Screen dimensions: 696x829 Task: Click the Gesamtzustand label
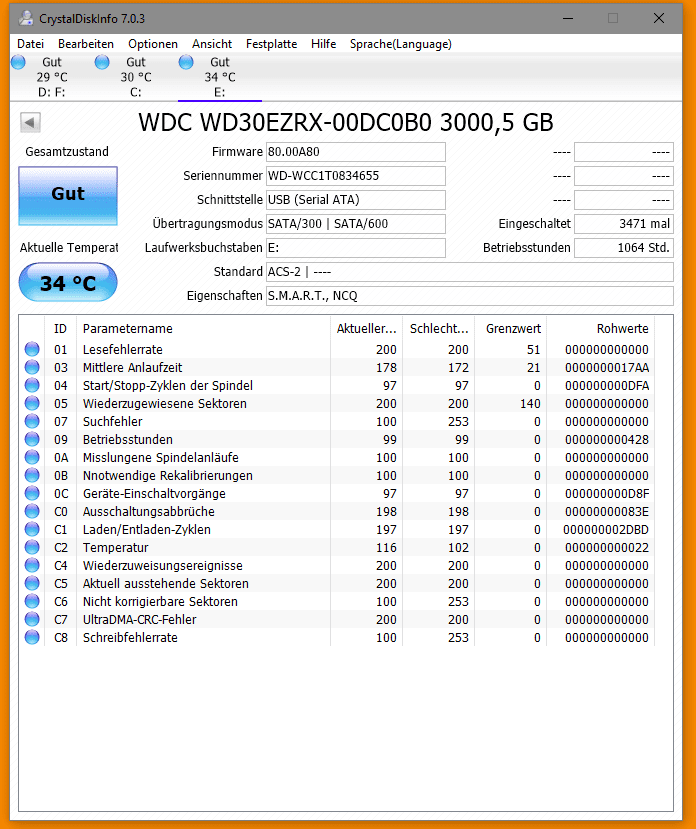[67, 152]
